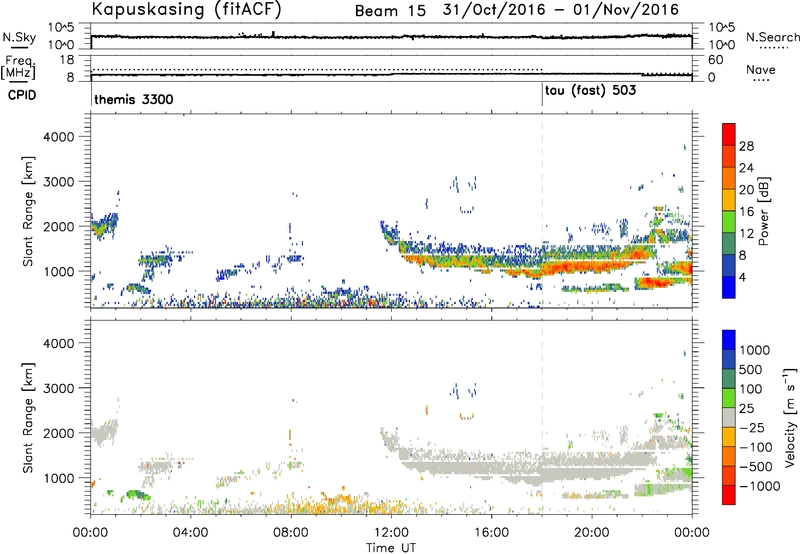Click the 'Time UT' axis label
Viewport: 800px width, 554px height.
(x=391, y=547)
